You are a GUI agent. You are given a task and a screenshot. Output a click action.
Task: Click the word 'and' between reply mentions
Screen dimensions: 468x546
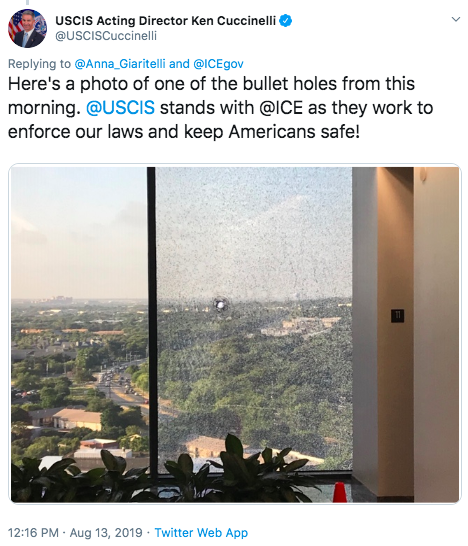click(179, 64)
